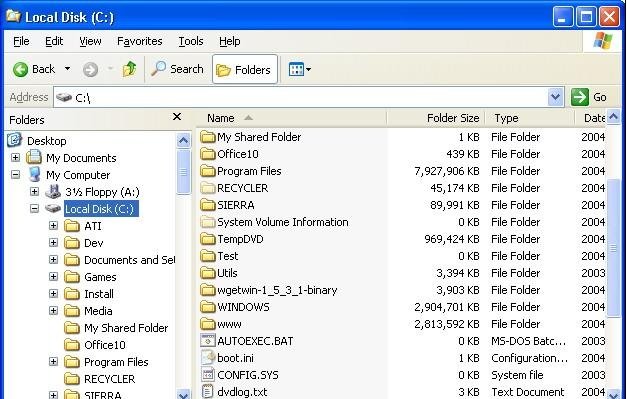Image resolution: width=627 pixels, height=399 pixels.
Task: Collapse My Computer tree node
Action: coord(15,174)
